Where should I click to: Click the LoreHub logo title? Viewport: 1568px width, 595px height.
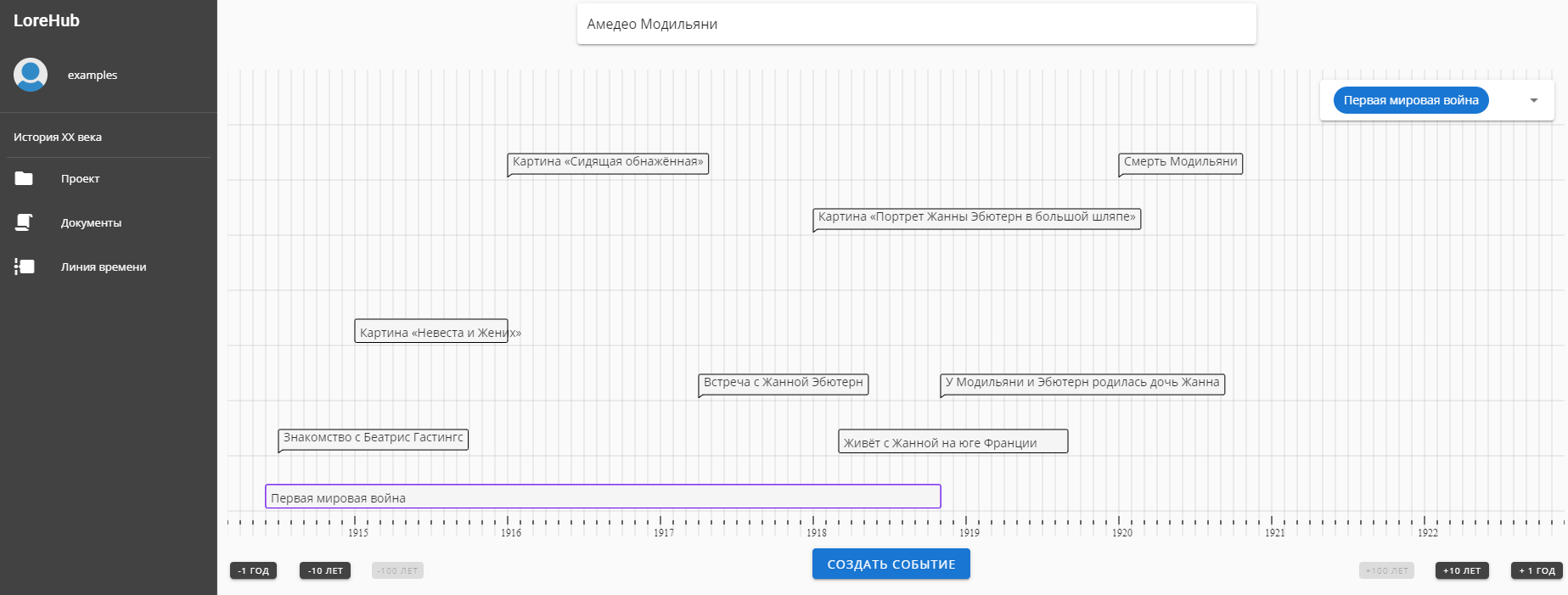click(x=47, y=20)
